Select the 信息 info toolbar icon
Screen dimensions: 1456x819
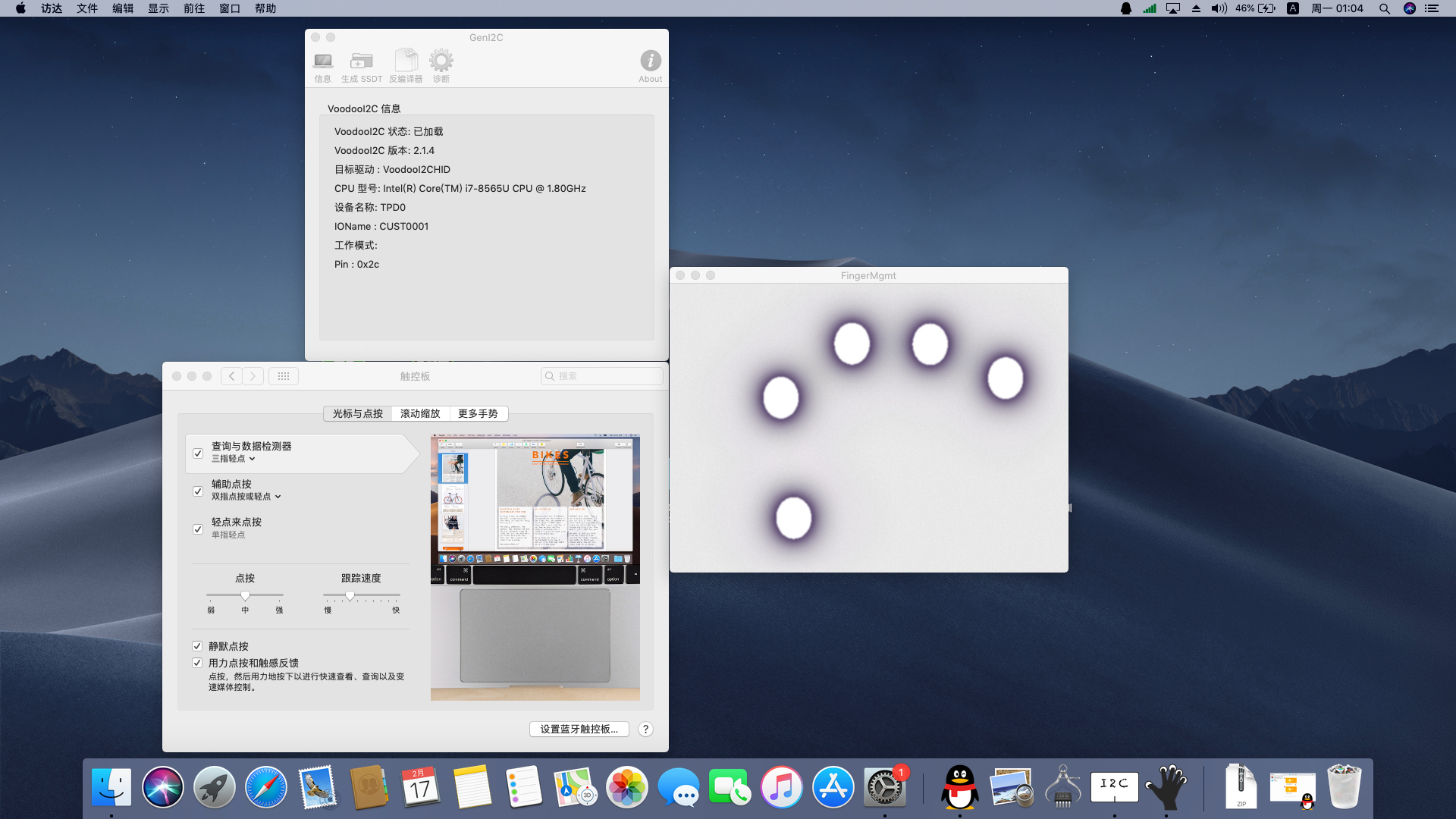[323, 66]
